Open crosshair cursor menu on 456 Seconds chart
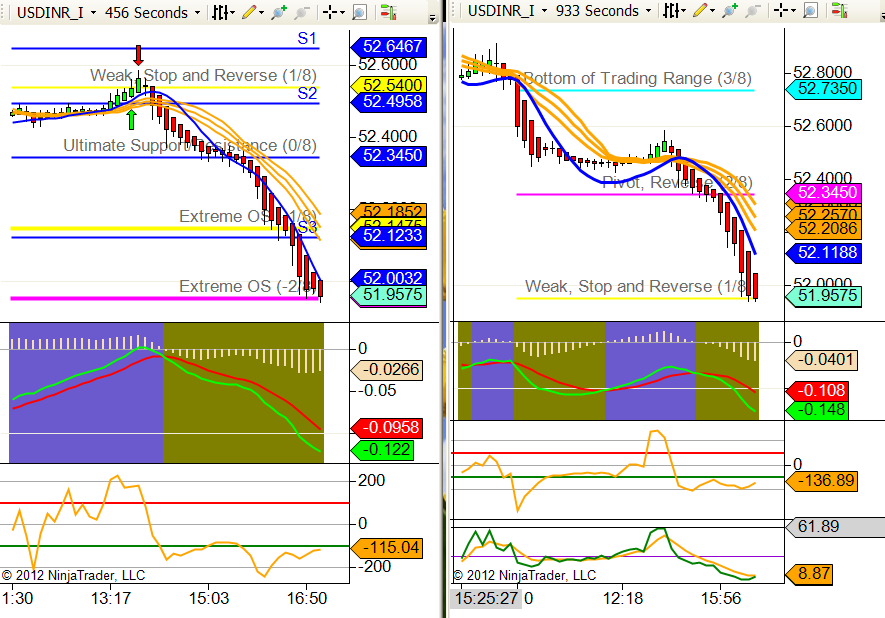Viewport: 885px width, 618px height. [334, 12]
